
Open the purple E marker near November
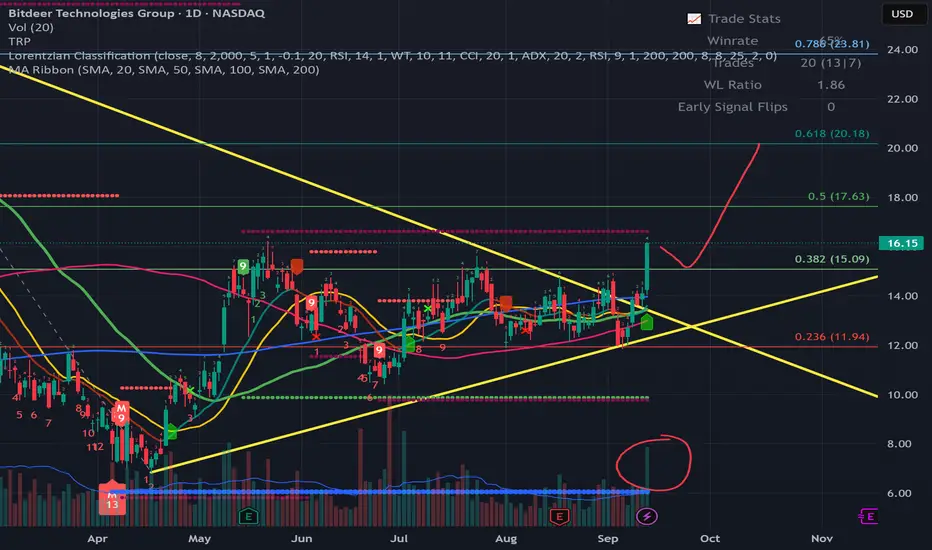[868, 516]
